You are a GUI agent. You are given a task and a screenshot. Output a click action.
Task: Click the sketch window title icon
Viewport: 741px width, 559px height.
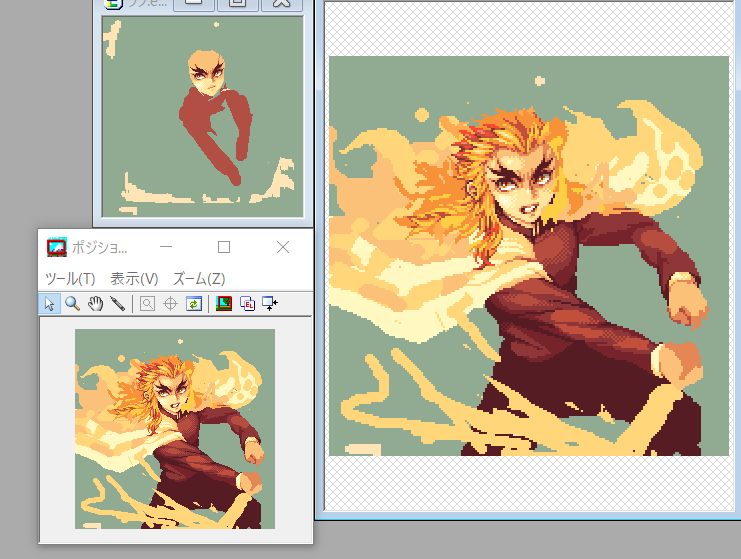[113, 4]
